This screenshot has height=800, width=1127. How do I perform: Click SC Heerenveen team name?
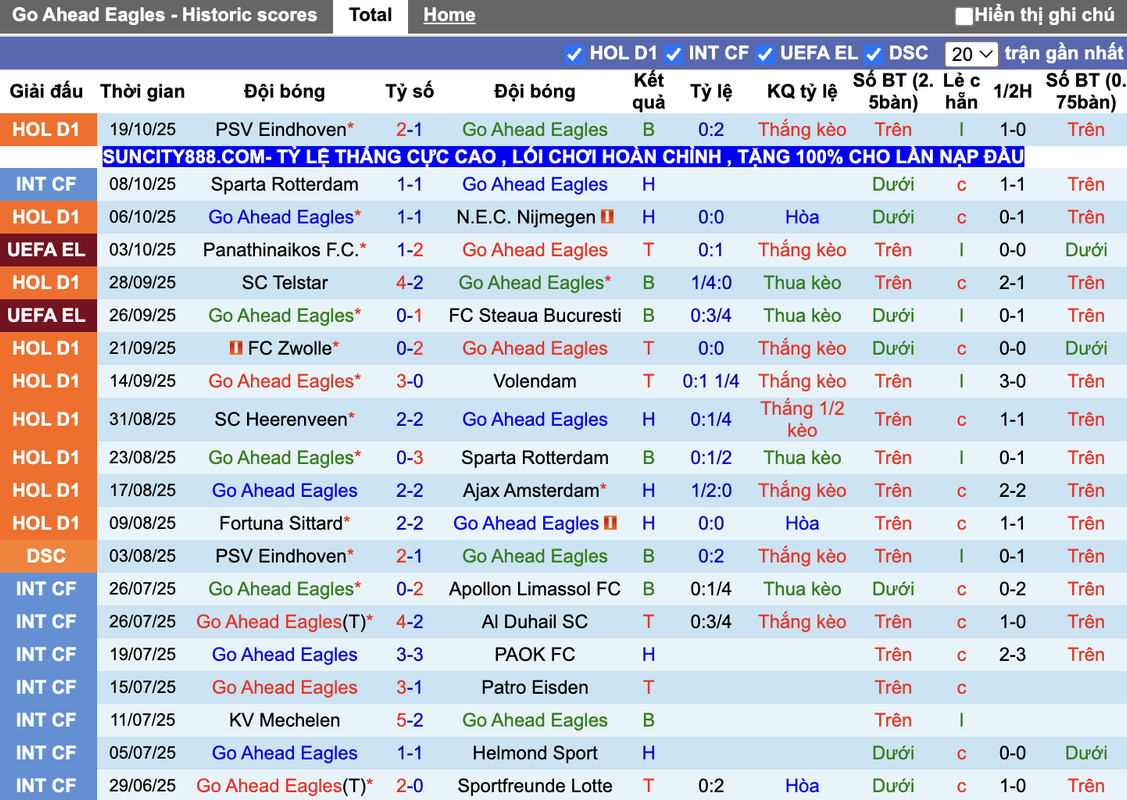[x=281, y=419]
